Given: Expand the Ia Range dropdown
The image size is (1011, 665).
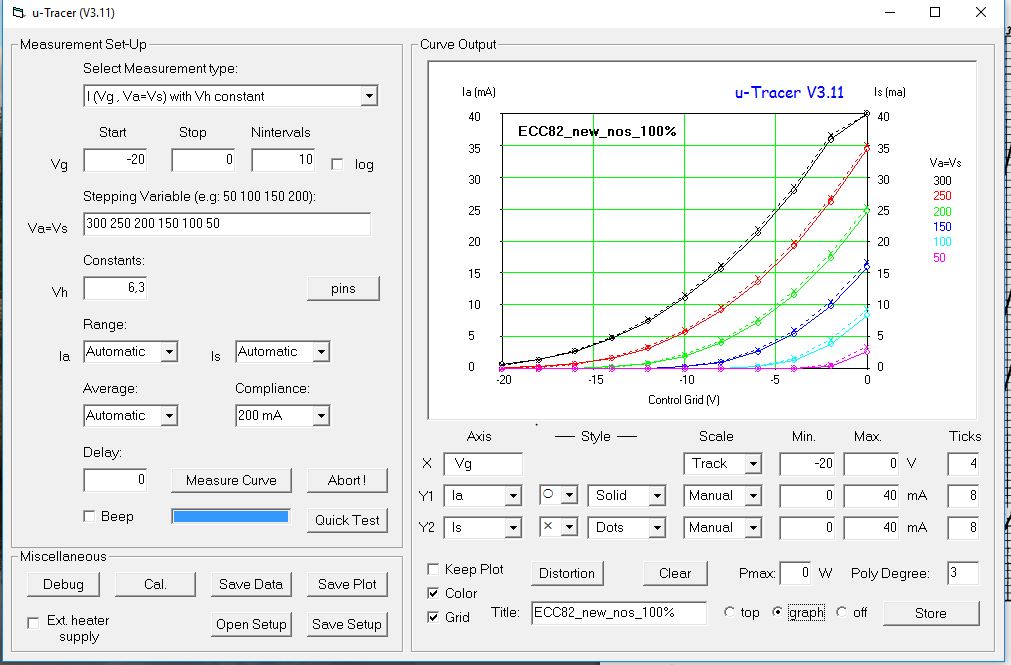Looking at the screenshot, I should pos(168,352).
